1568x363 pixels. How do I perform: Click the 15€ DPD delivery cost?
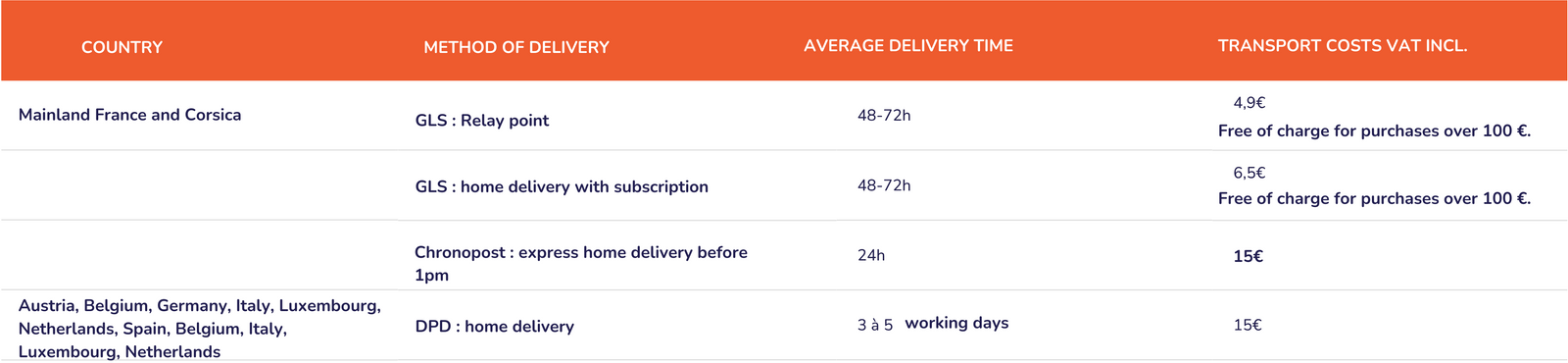pos(1248,325)
